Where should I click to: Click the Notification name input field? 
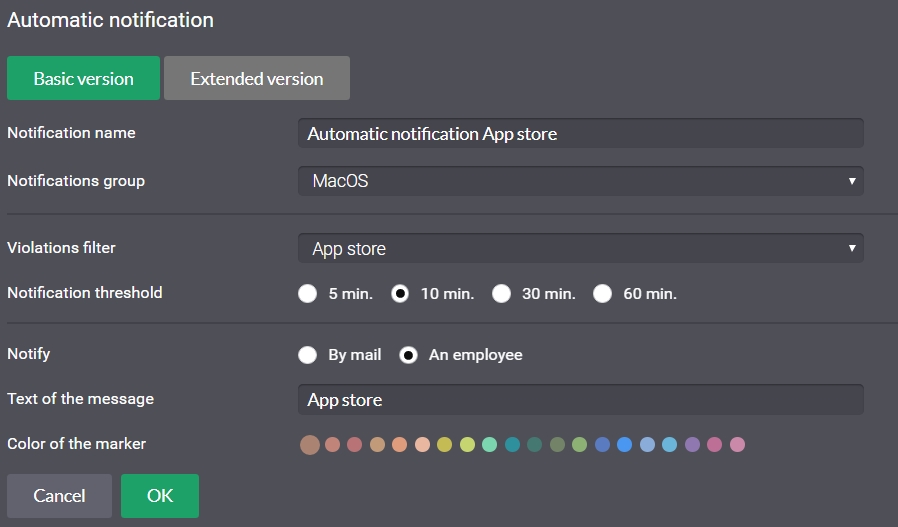point(581,133)
